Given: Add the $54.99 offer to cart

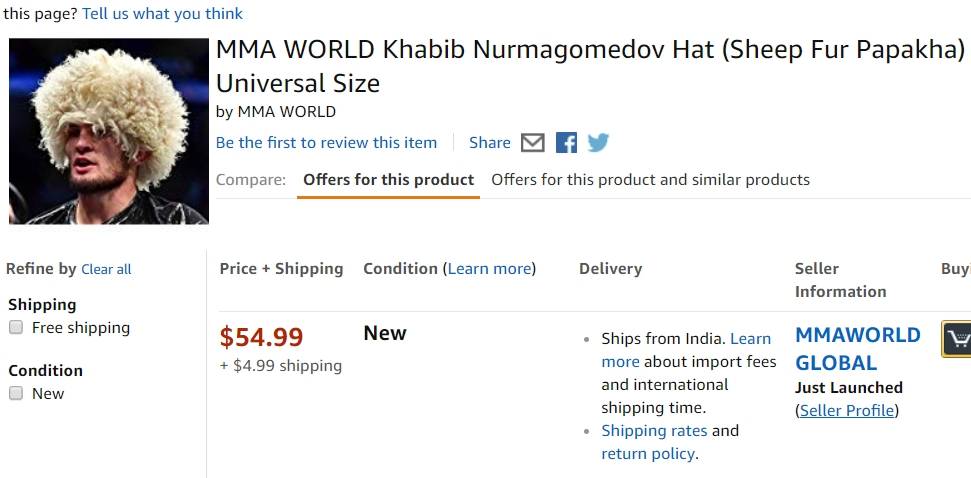Looking at the screenshot, I should [x=957, y=339].
